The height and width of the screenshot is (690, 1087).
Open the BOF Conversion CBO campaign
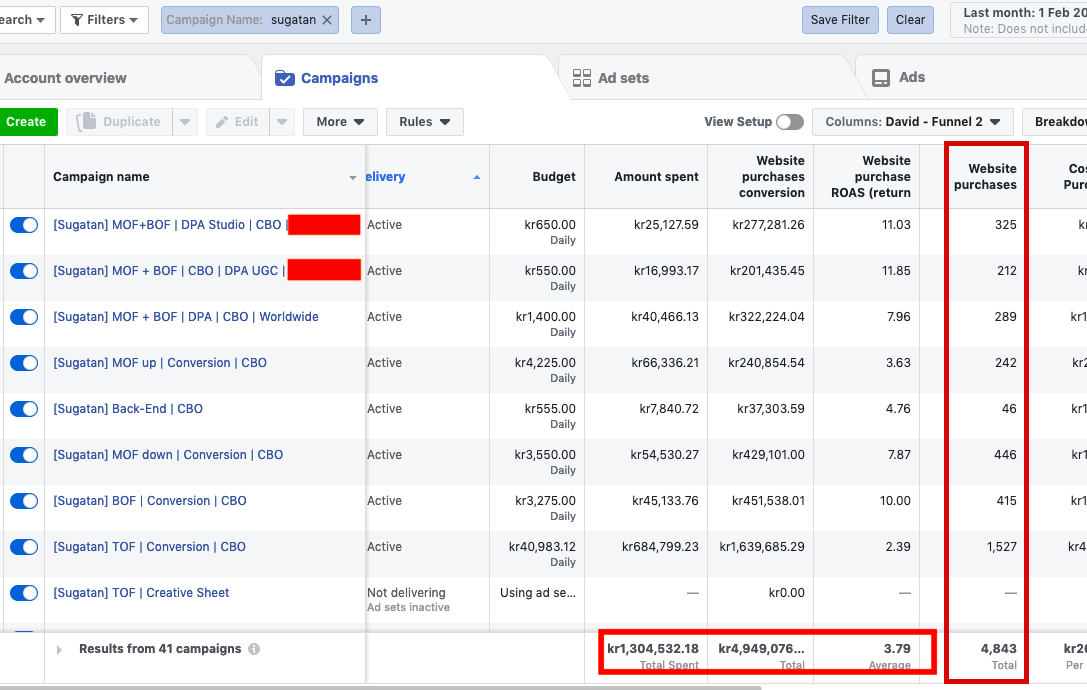(x=150, y=501)
